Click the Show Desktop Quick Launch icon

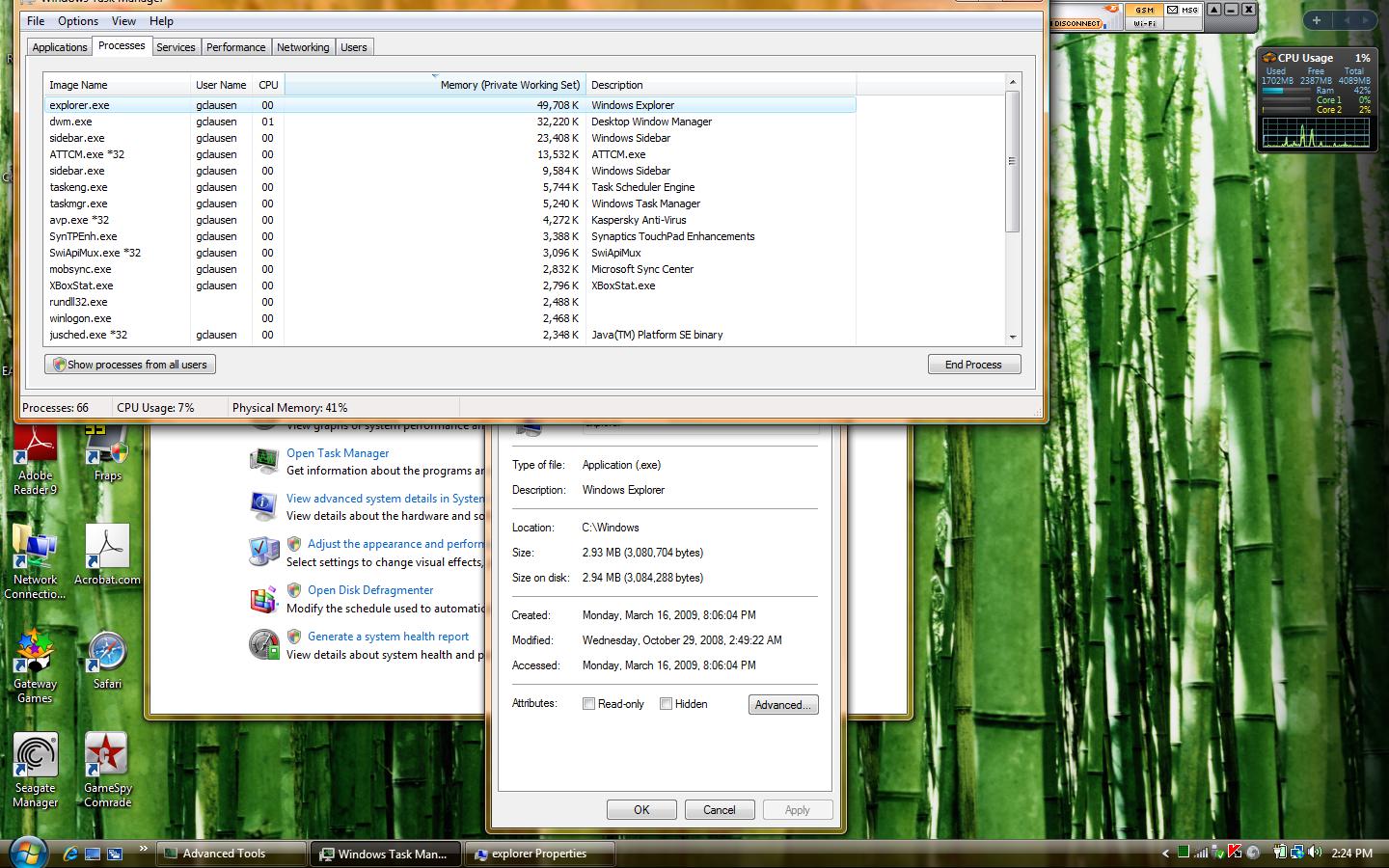[93, 854]
